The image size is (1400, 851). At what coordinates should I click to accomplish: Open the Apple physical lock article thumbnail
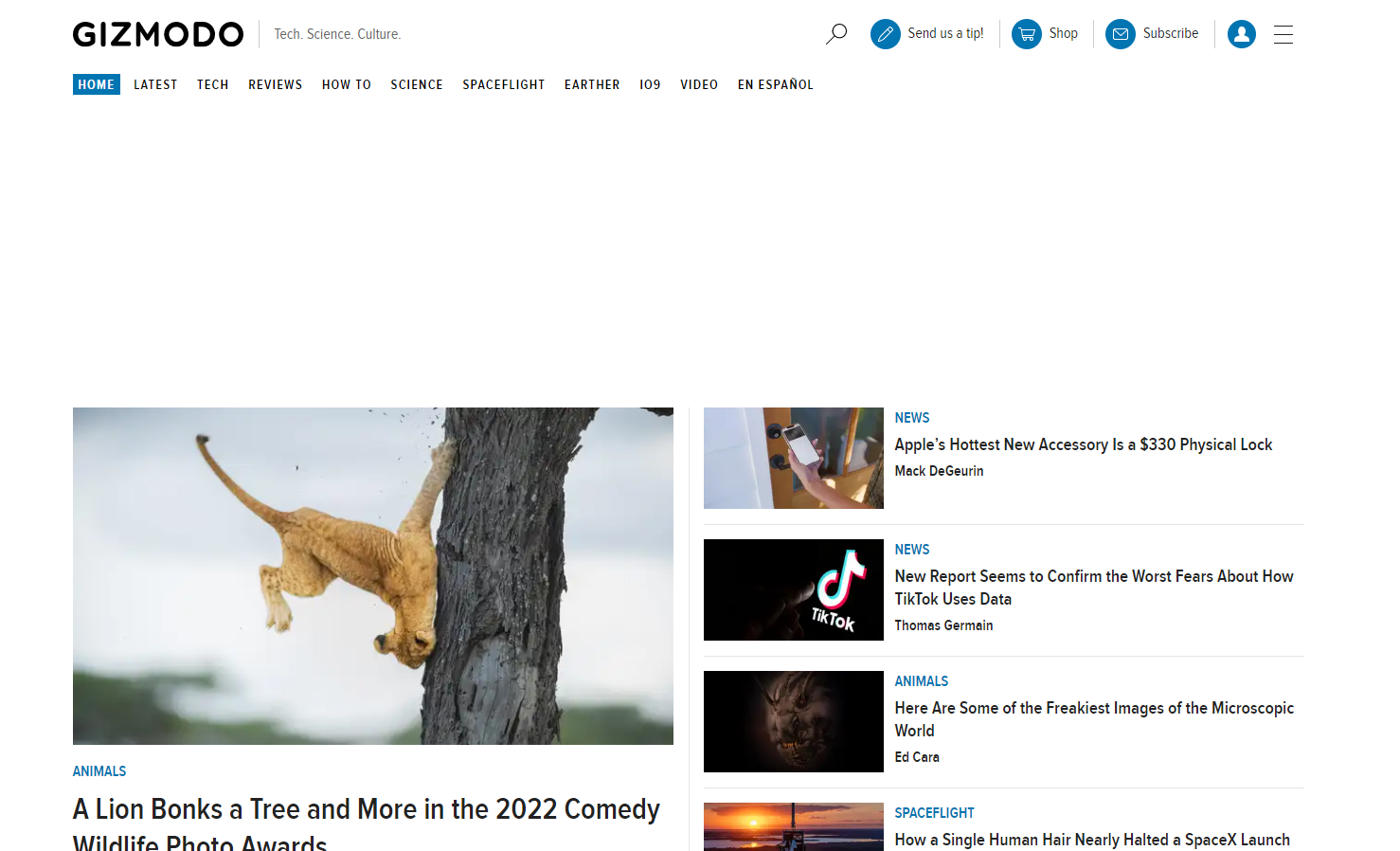pyautogui.click(x=793, y=458)
